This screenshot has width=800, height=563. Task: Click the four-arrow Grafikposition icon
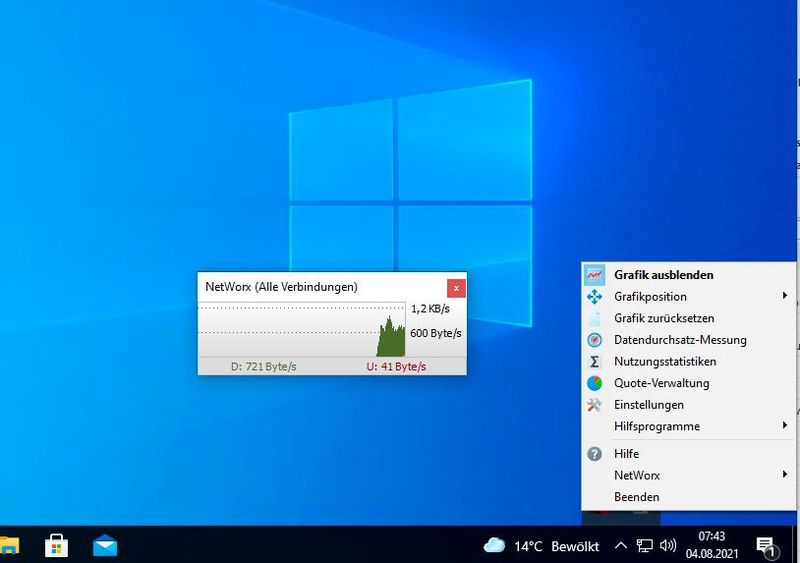594,297
